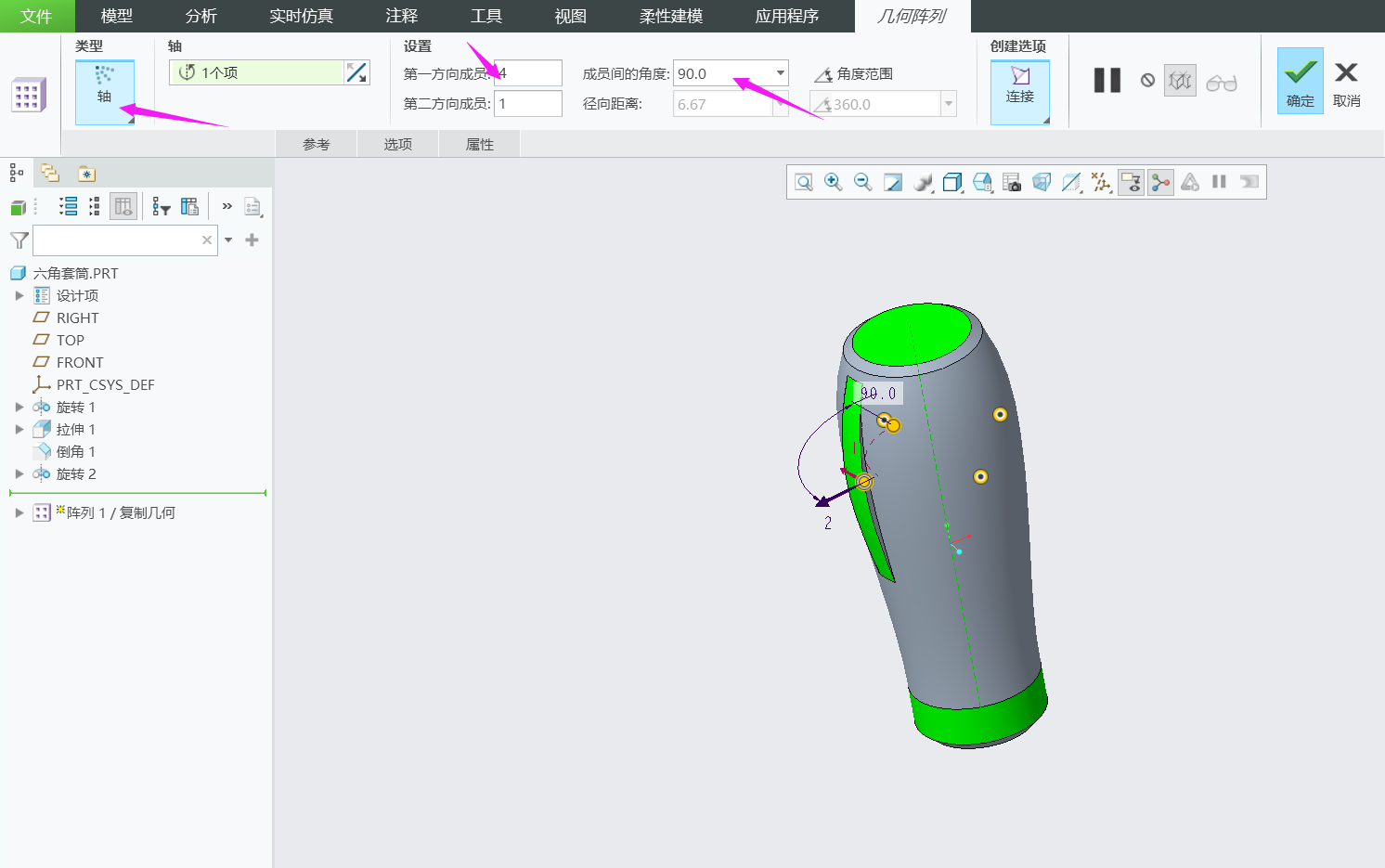Open the 成员间的角度 dropdown arrow
Screen dimensions: 1385x868
tap(781, 73)
